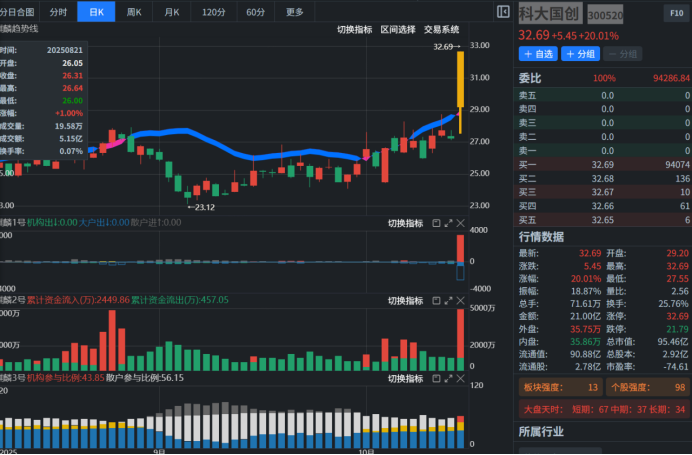Close the first sub-indicator panel
692x455 pixels.
462,223
